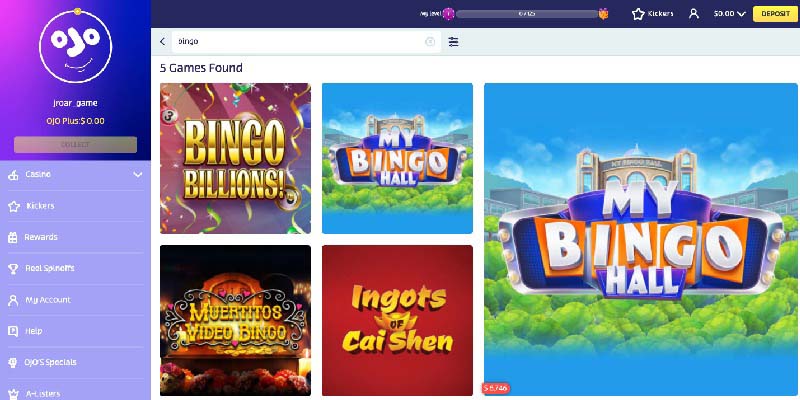Clear the search text with the X icon
This screenshot has height=400, width=800.
coord(430,42)
